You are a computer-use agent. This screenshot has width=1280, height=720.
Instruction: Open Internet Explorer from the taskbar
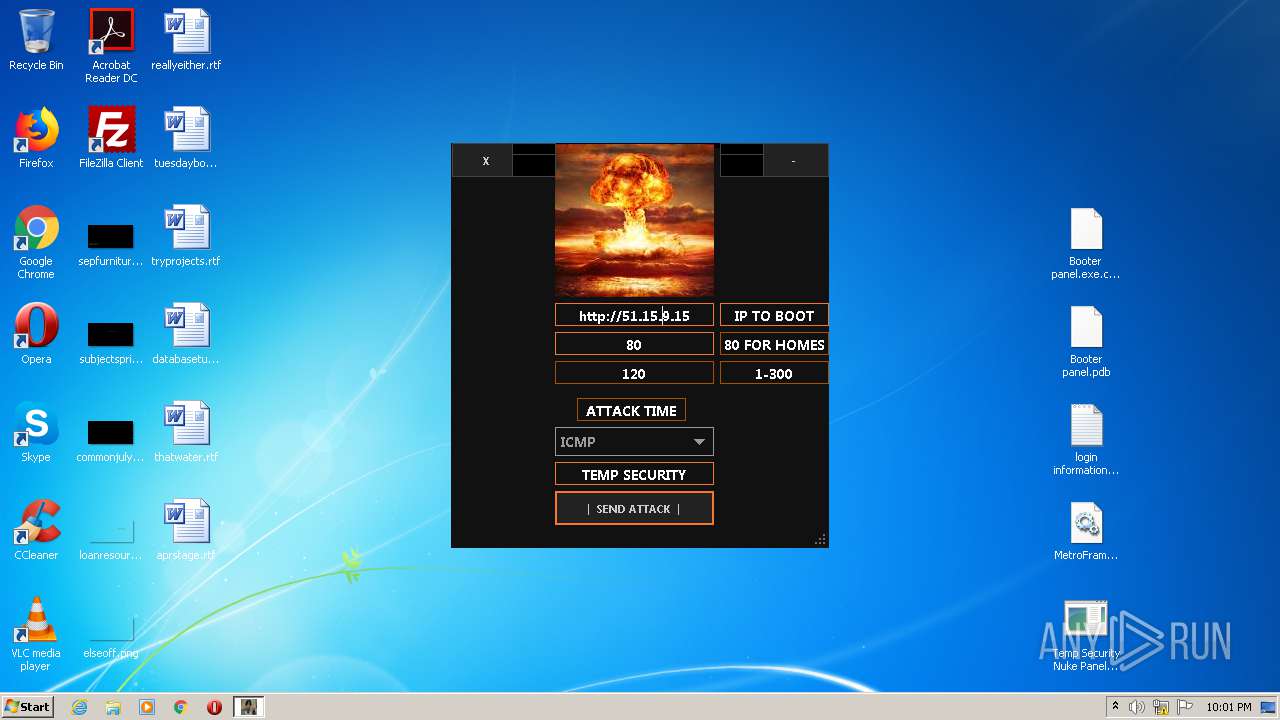pos(80,707)
